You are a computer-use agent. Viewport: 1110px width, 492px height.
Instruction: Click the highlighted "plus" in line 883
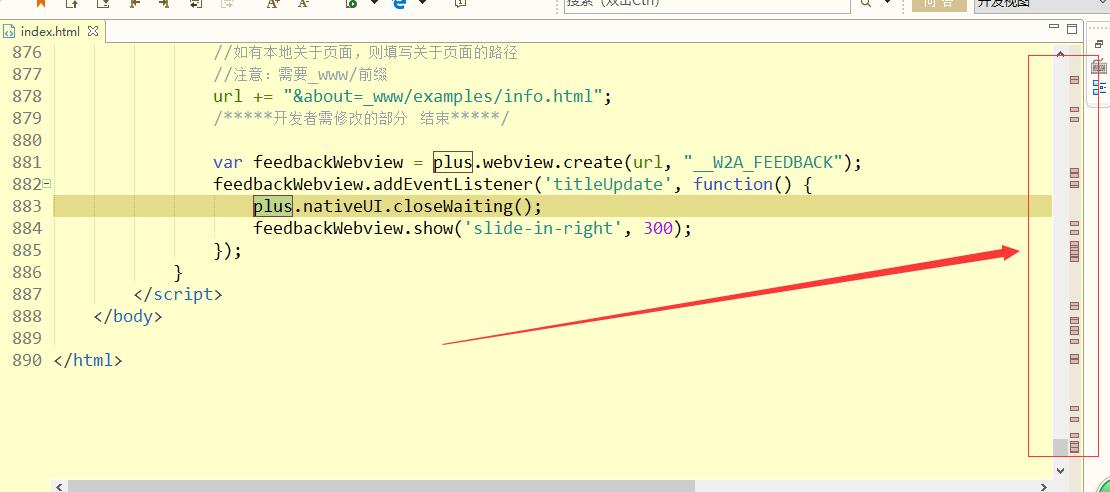273,206
